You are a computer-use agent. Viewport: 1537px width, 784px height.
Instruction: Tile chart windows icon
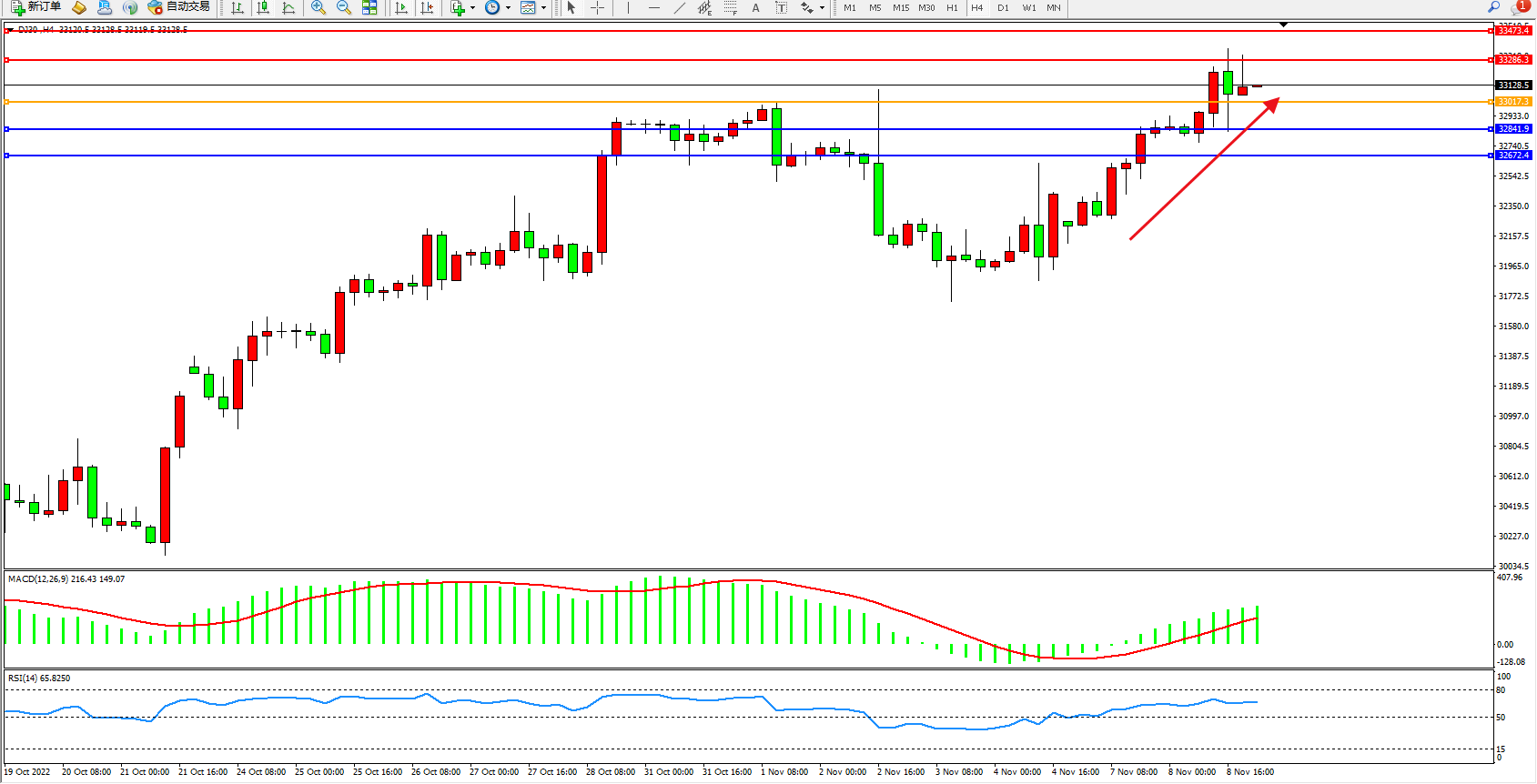pos(369,7)
